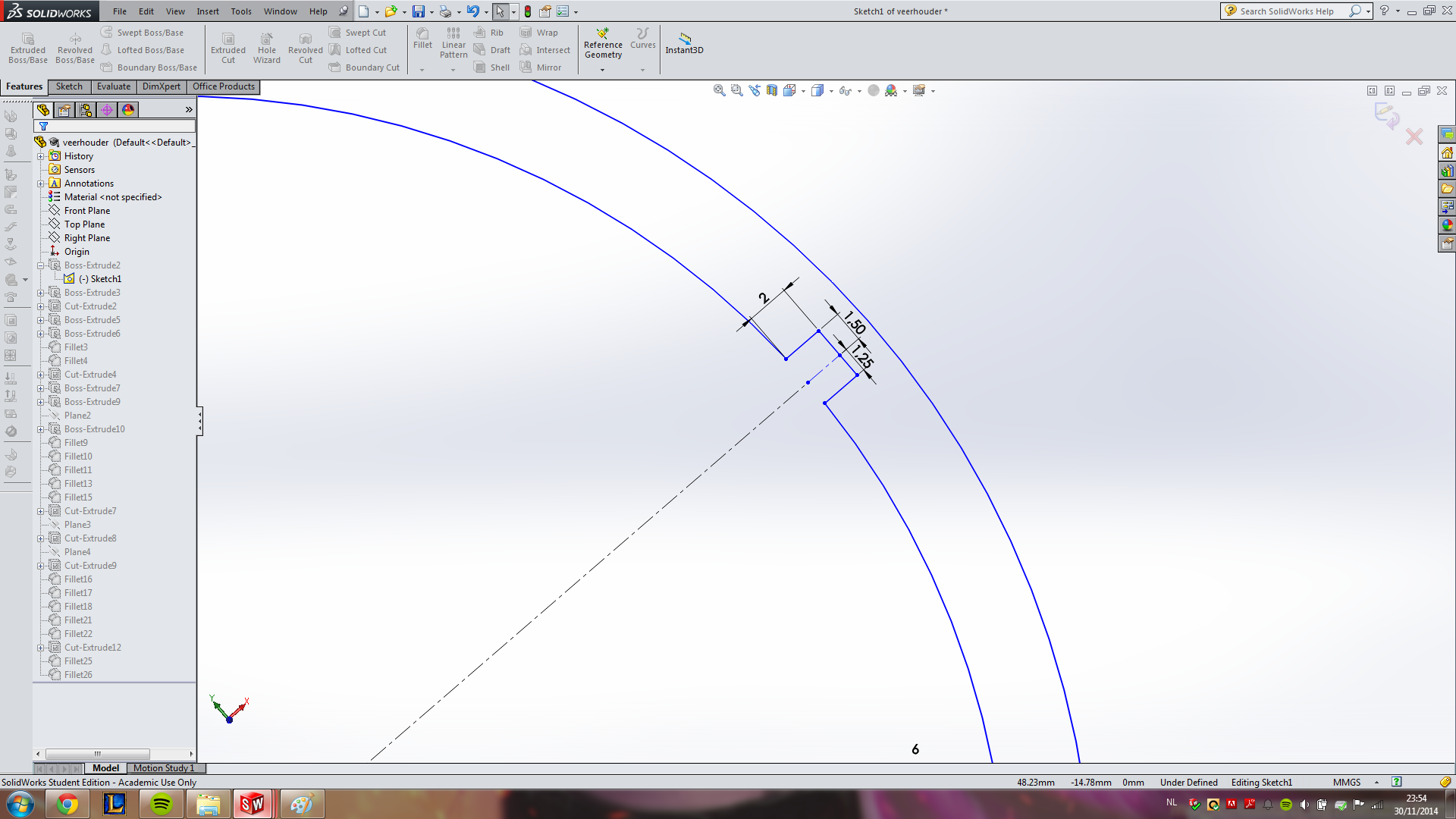Click the Edit Appearance sphere icon
The height and width of the screenshot is (819, 1456).
874,90
